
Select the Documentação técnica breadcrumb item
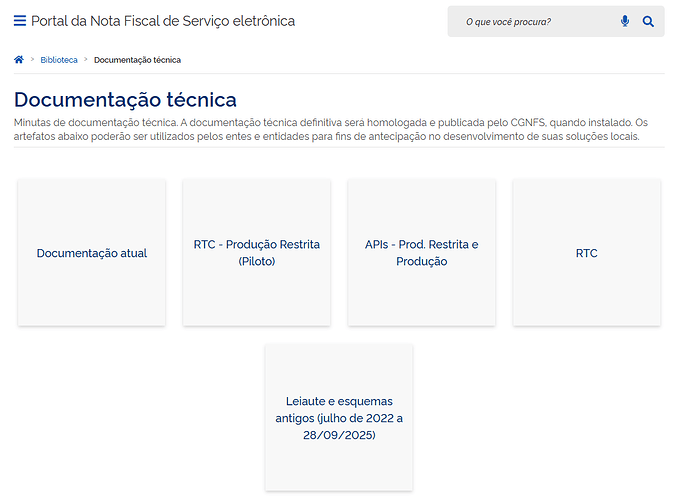click(x=137, y=60)
